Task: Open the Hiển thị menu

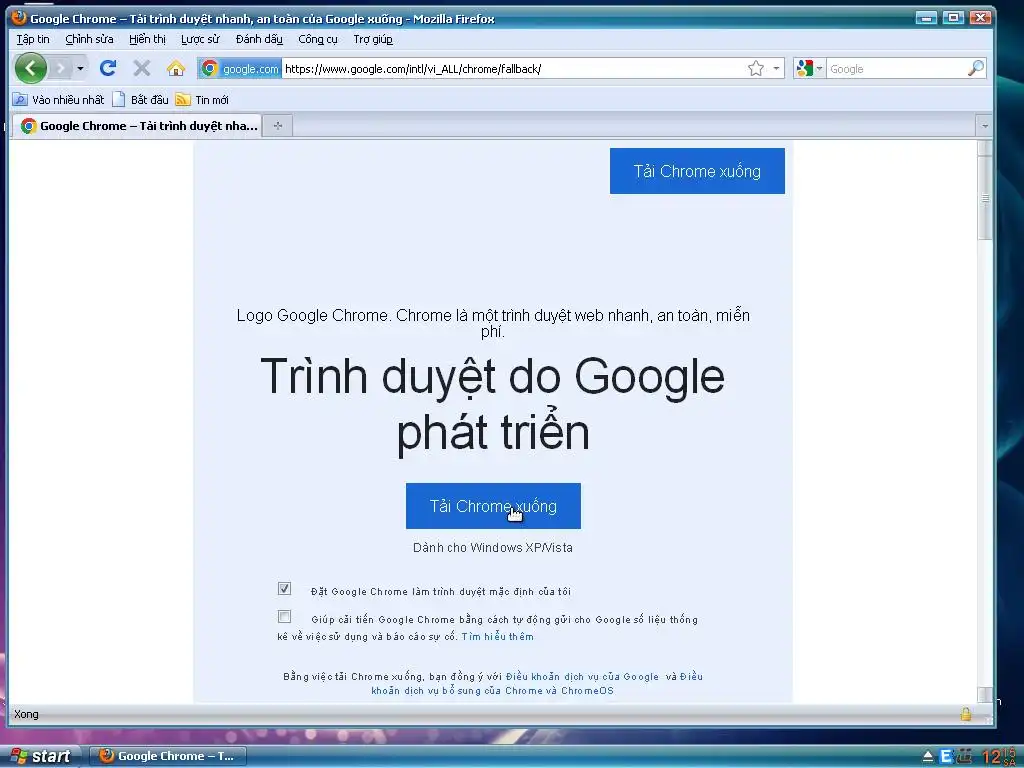Action: (x=147, y=39)
